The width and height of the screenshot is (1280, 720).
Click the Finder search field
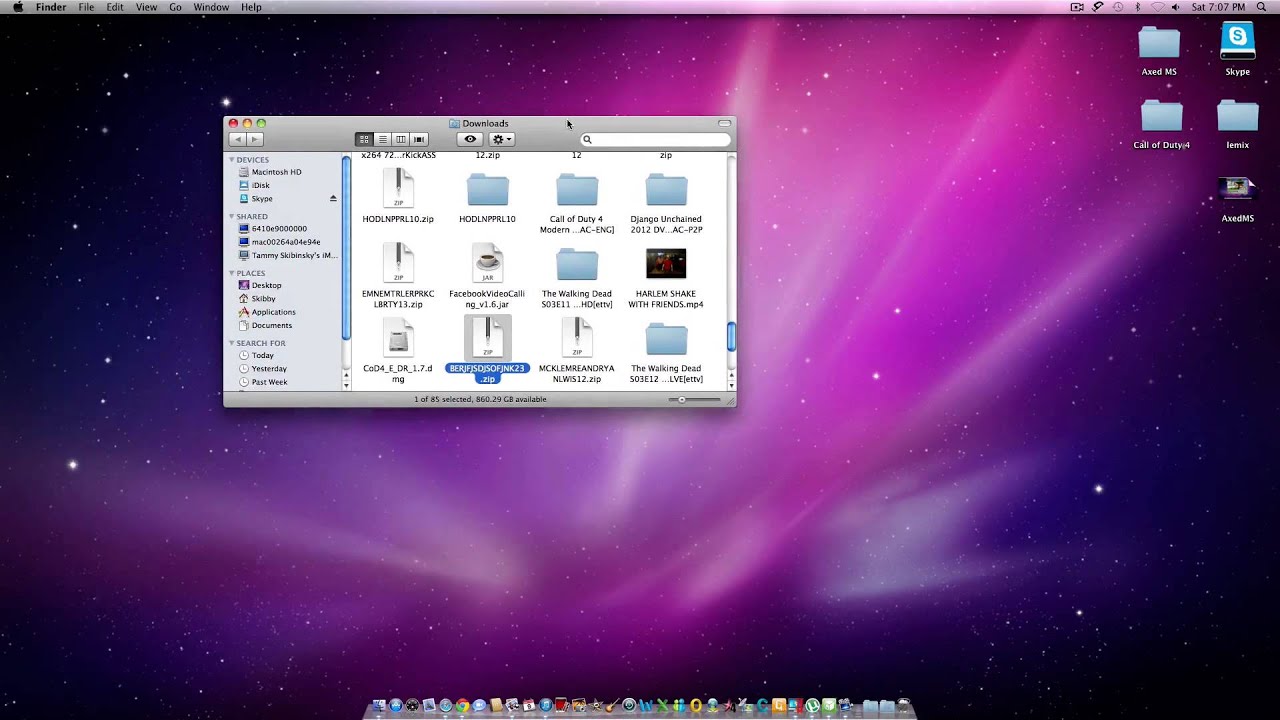655,139
